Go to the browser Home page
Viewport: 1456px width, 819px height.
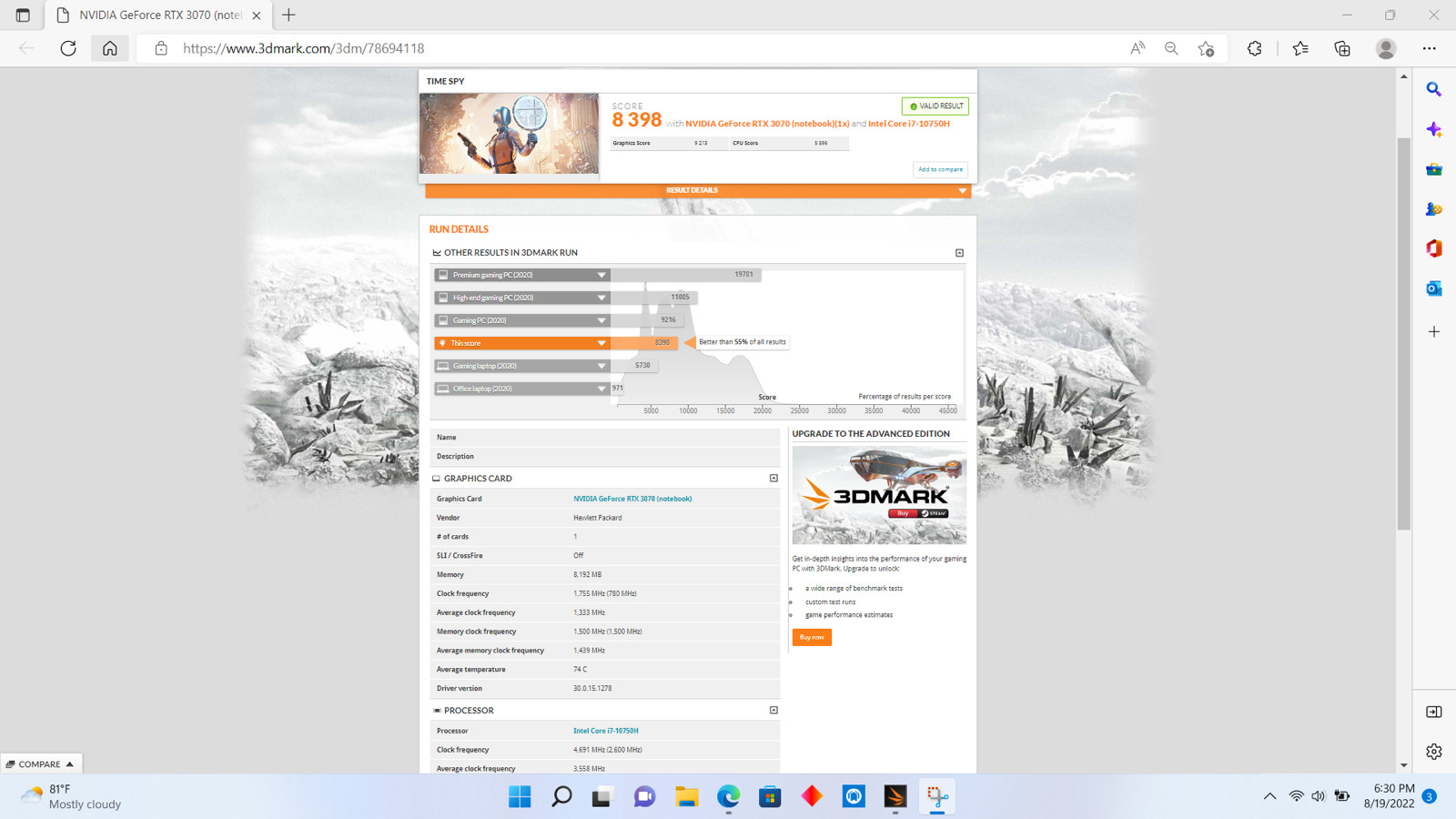(110, 48)
